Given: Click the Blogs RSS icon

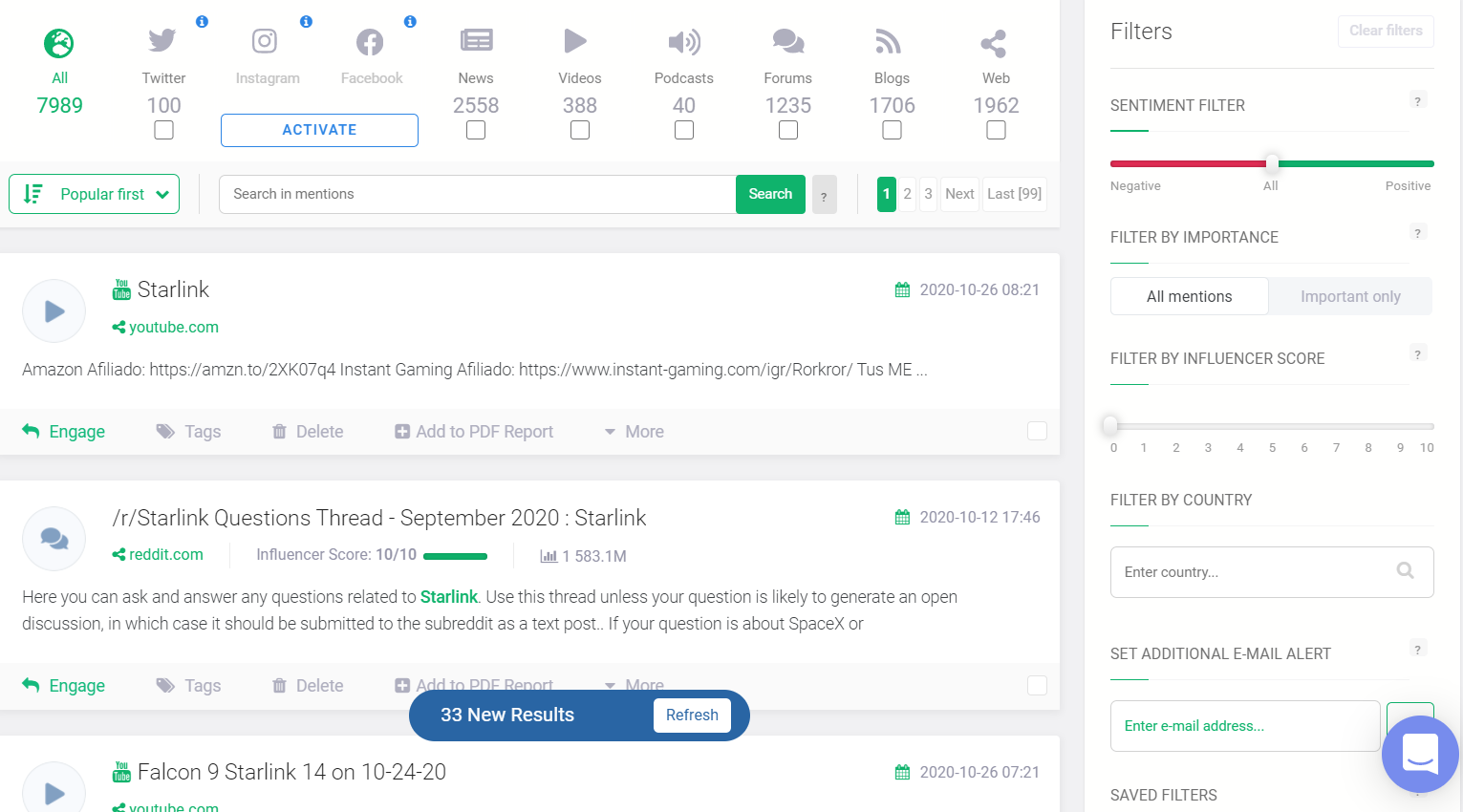Looking at the screenshot, I should tap(889, 41).
